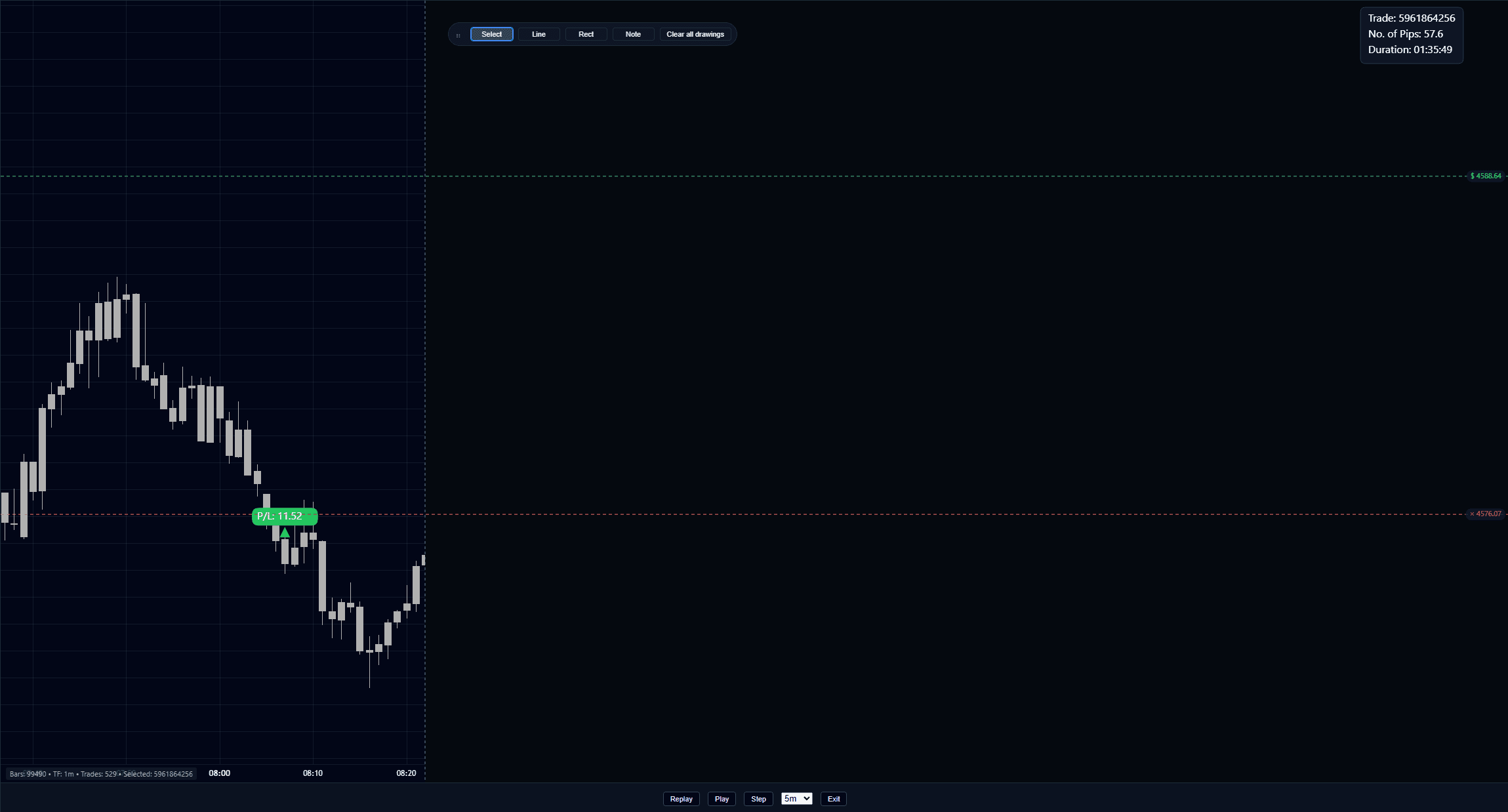This screenshot has height=812, width=1508.
Task: Click the 08:10 time axis label
Action: [x=313, y=773]
